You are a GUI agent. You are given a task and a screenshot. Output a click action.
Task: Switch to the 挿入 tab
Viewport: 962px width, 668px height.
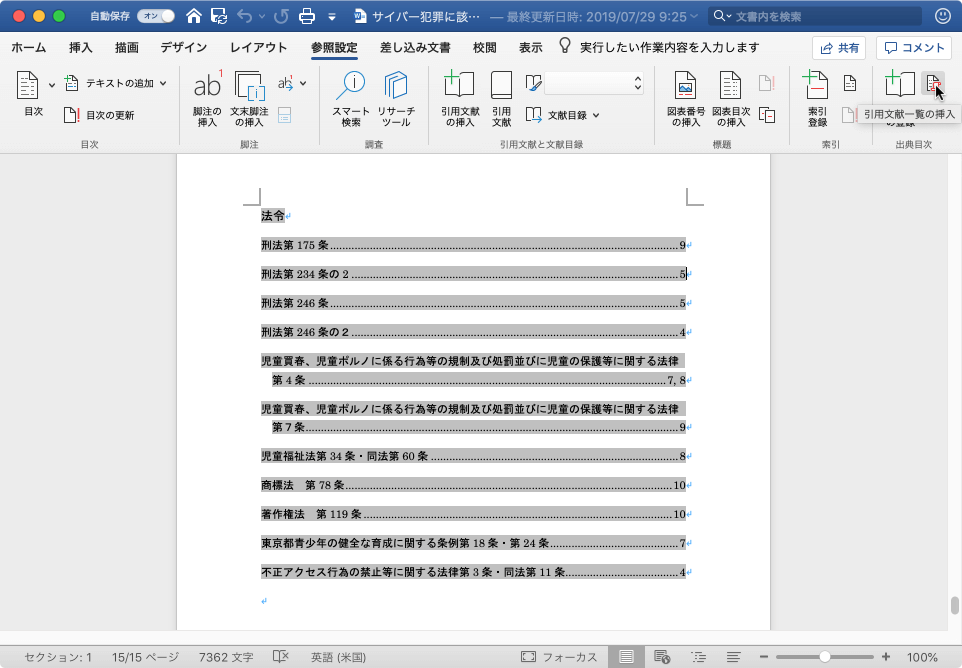(80, 48)
